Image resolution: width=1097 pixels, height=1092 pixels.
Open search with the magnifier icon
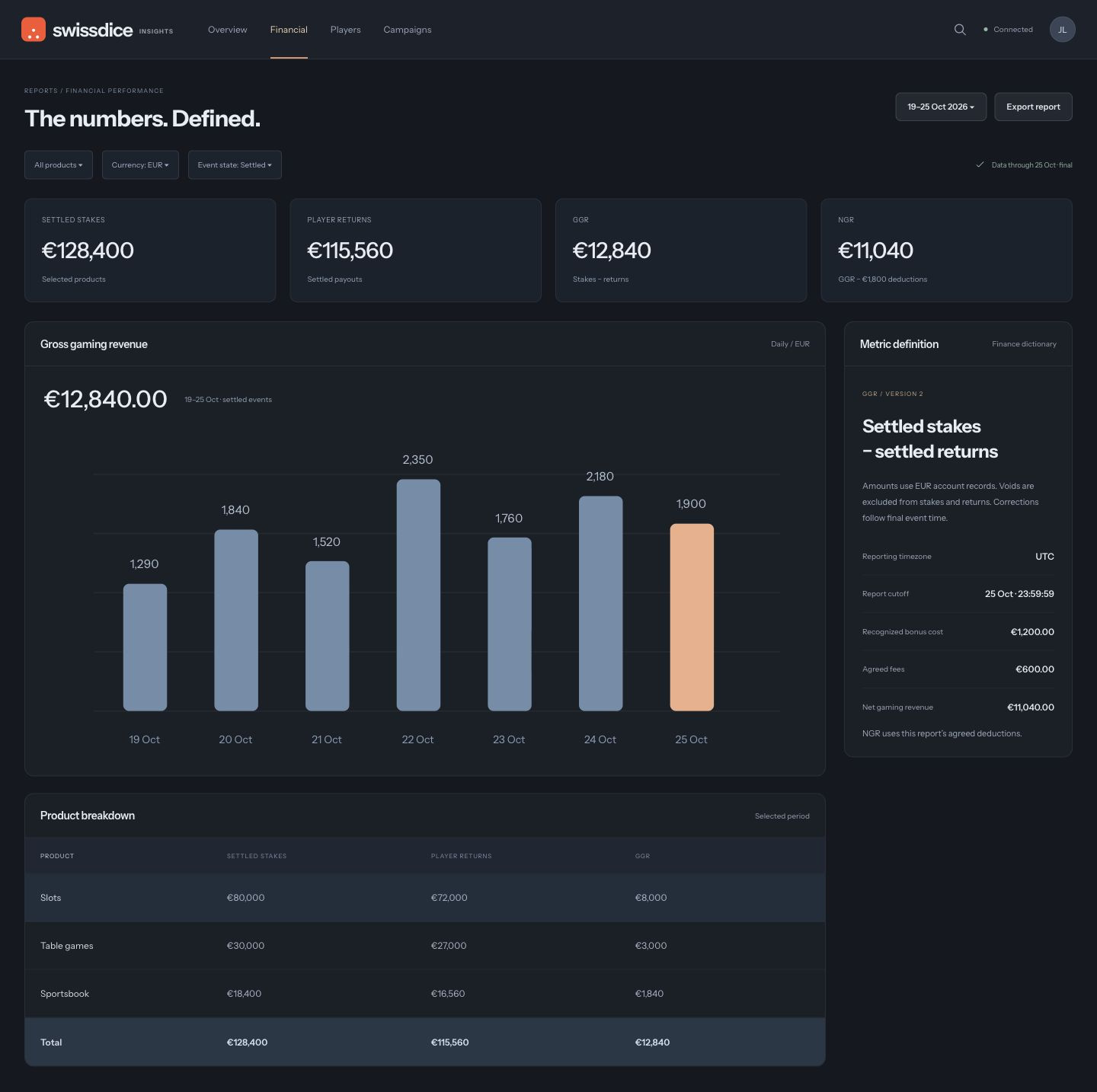click(x=960, y=30)
